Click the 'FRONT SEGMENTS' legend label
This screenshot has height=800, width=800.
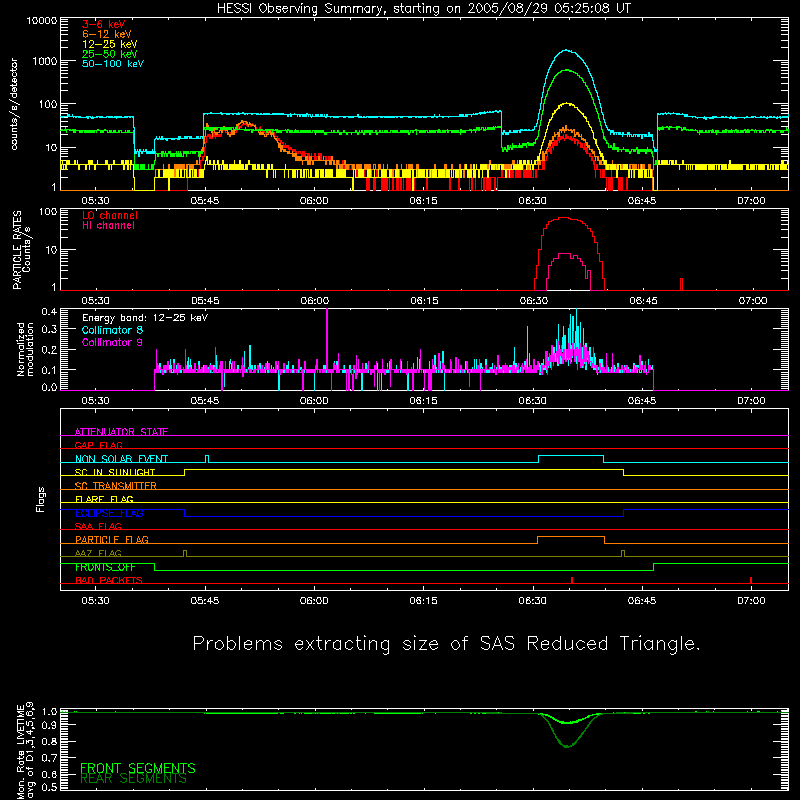click(x=138, y=768)
